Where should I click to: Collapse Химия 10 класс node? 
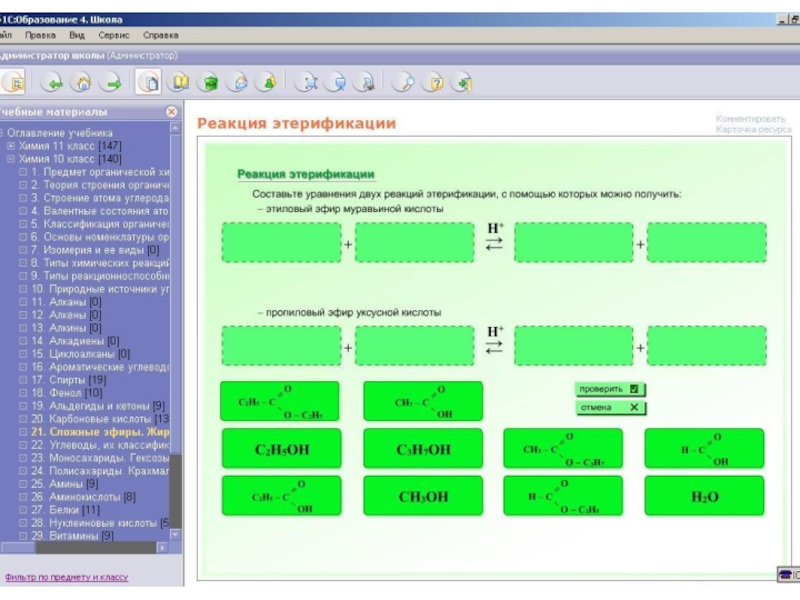pos(11,159)
